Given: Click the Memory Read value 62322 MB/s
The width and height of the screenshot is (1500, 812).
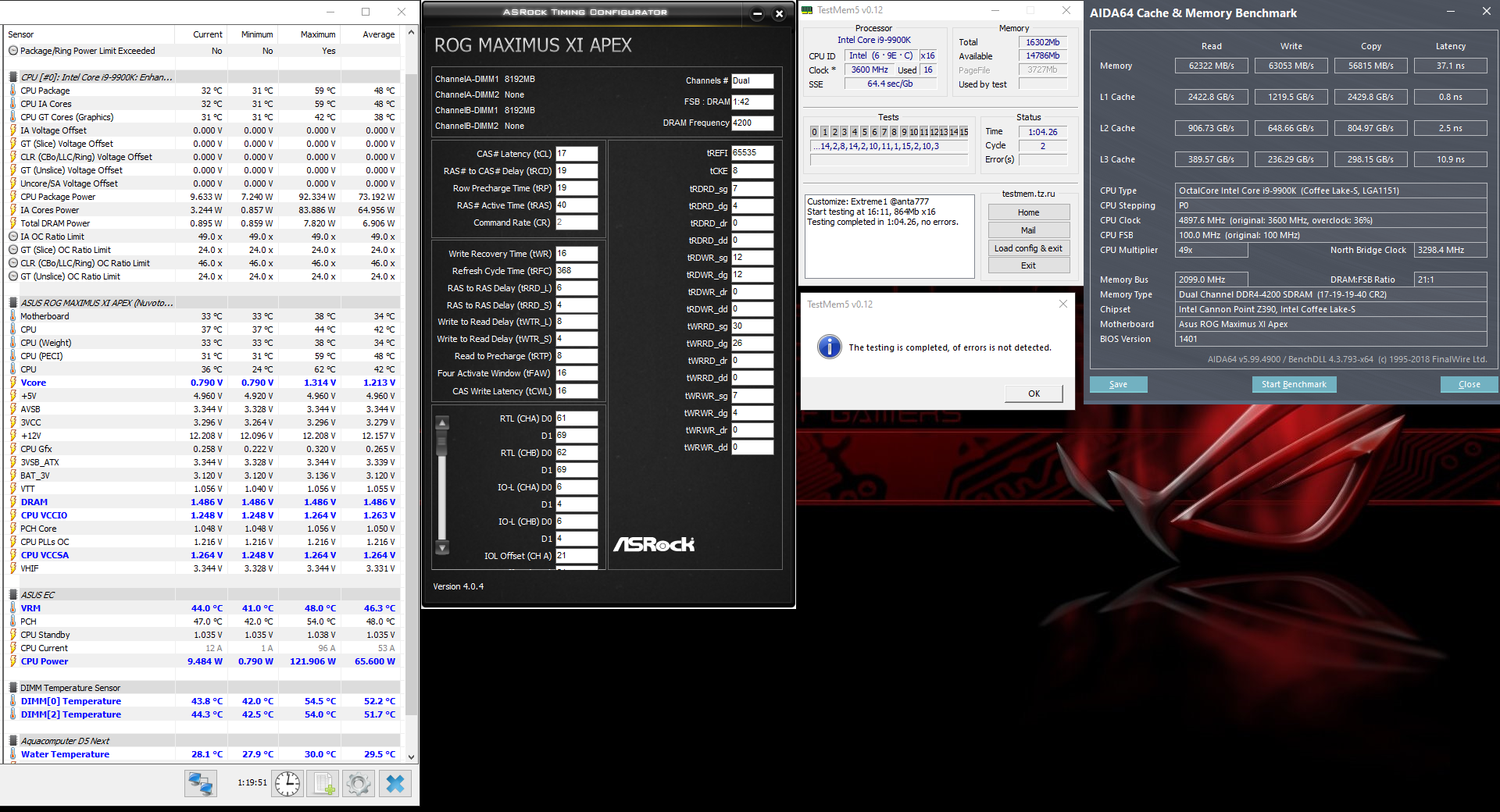Looking at the screenshot, I should (x=1211, y=66).
